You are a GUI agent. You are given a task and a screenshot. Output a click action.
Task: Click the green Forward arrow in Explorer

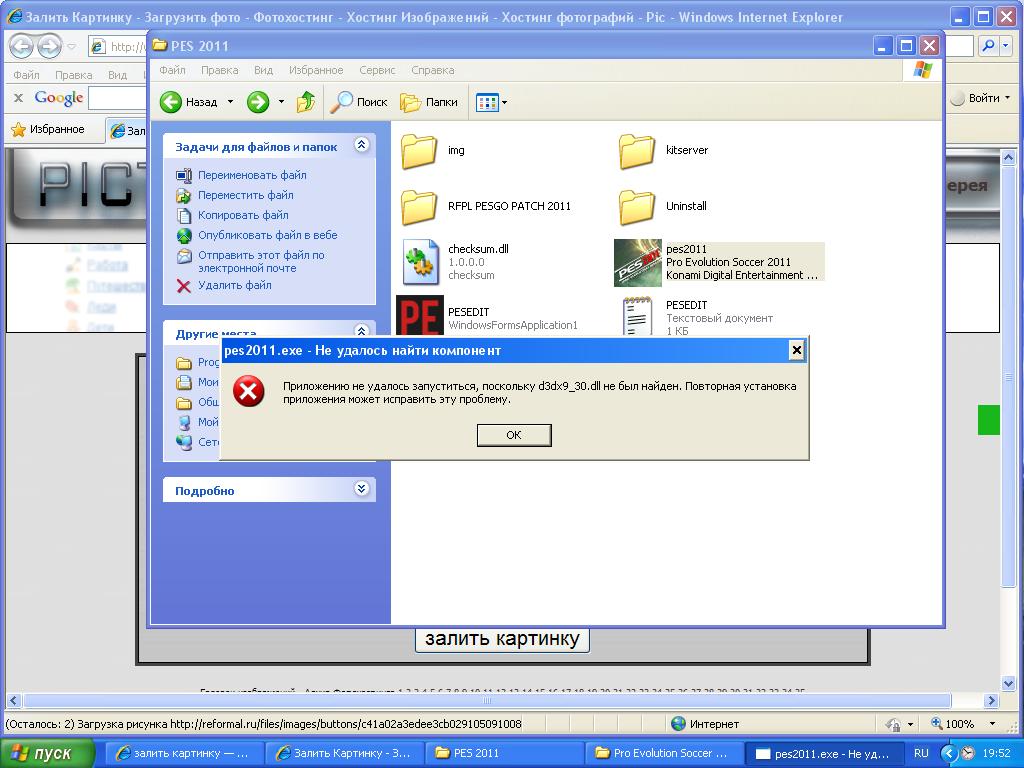[258, 102]
